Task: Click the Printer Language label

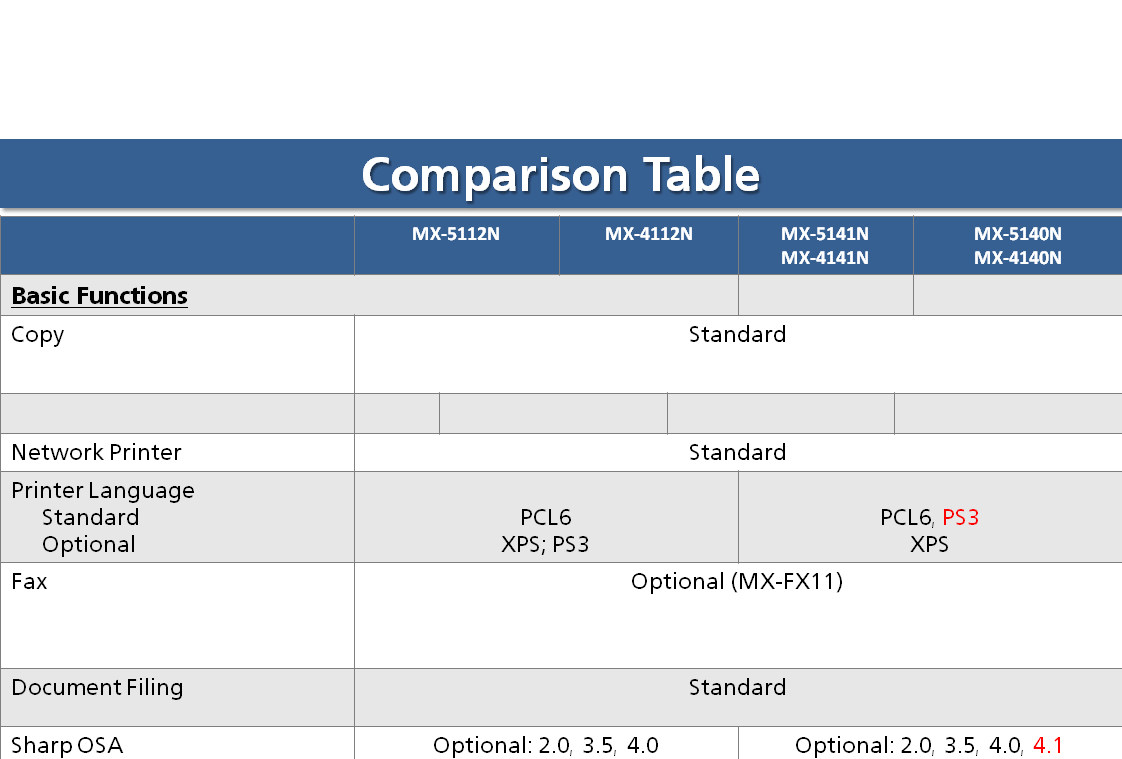Action: click(x=102, y=490)
